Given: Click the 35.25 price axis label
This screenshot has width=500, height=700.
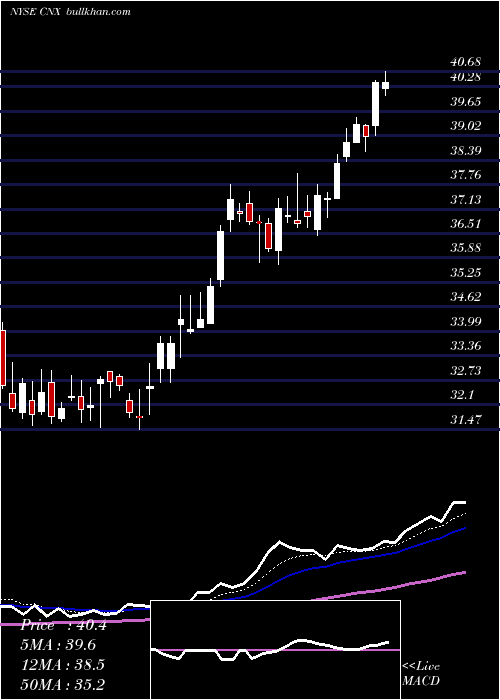Looking at the screenshot, I should tap(466, 272).
